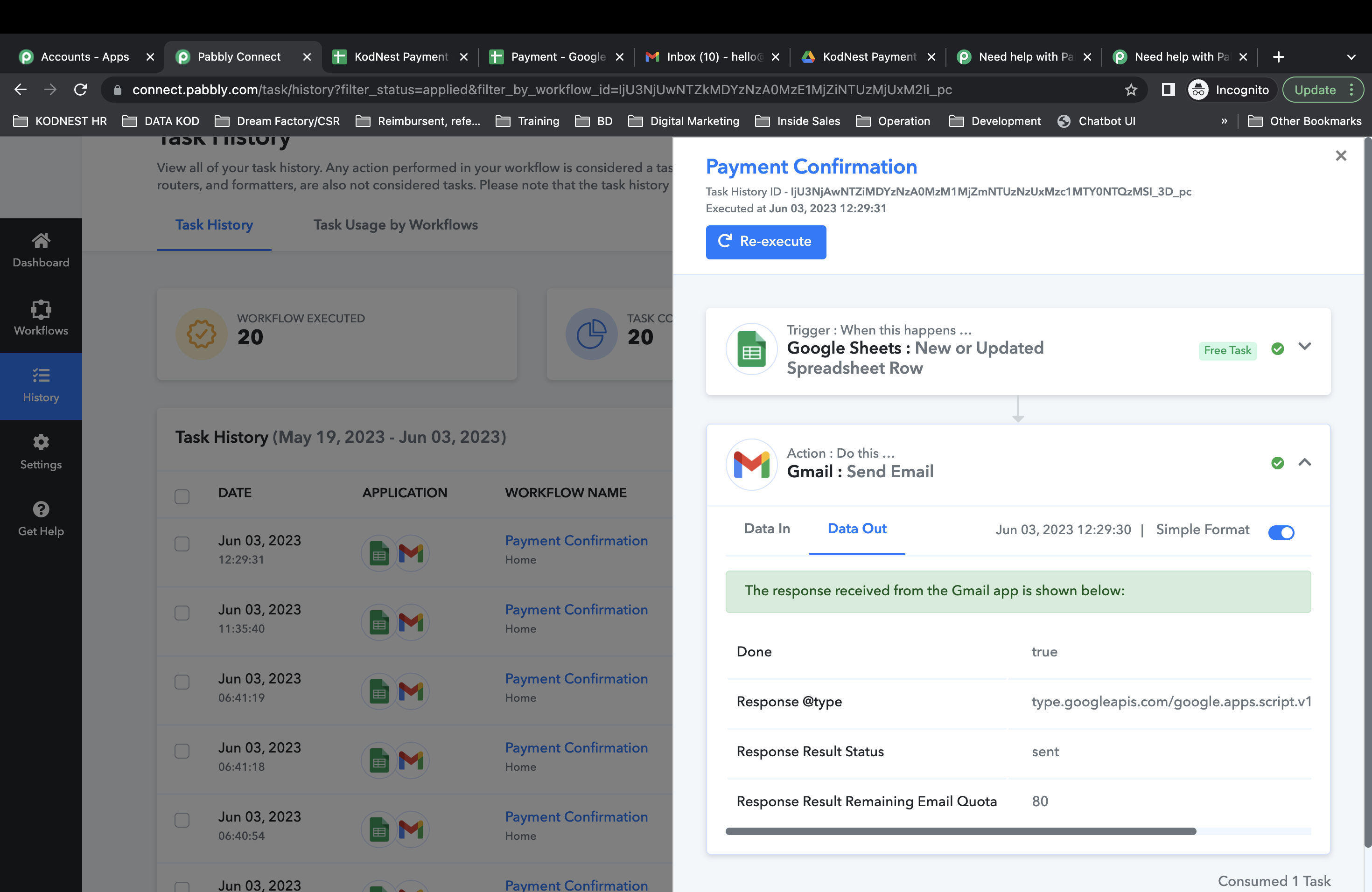Open a new browser tab with plus icon

(1279, 56)
